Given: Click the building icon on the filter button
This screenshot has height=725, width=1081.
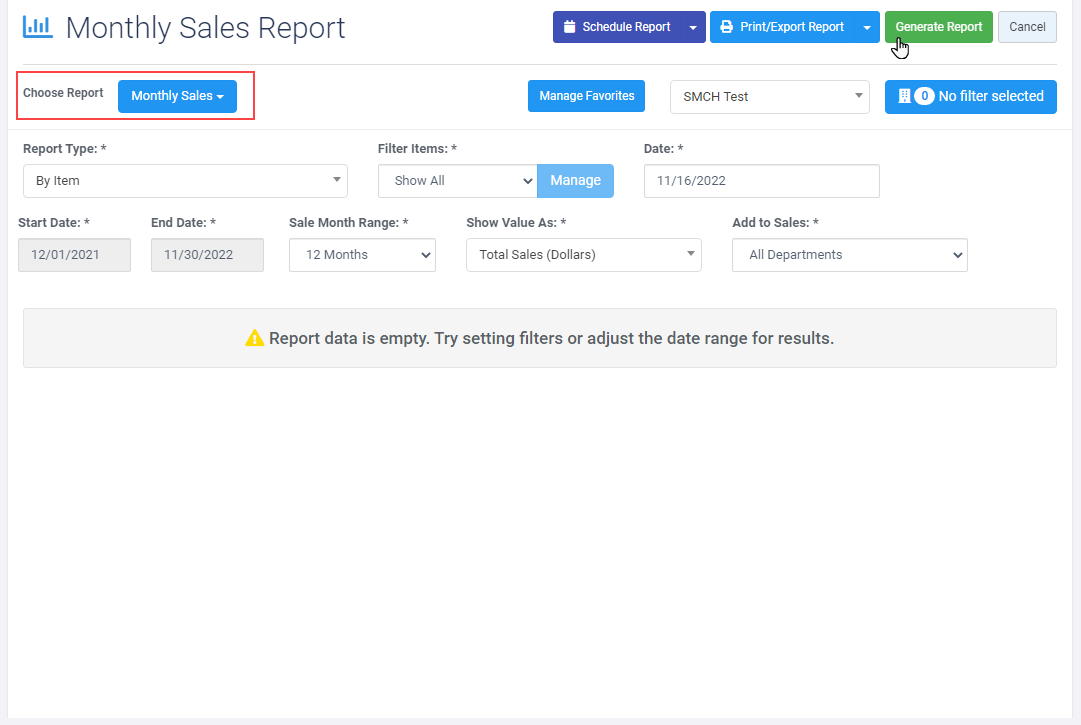Looking at the screenshot, I should coord(905,96).
